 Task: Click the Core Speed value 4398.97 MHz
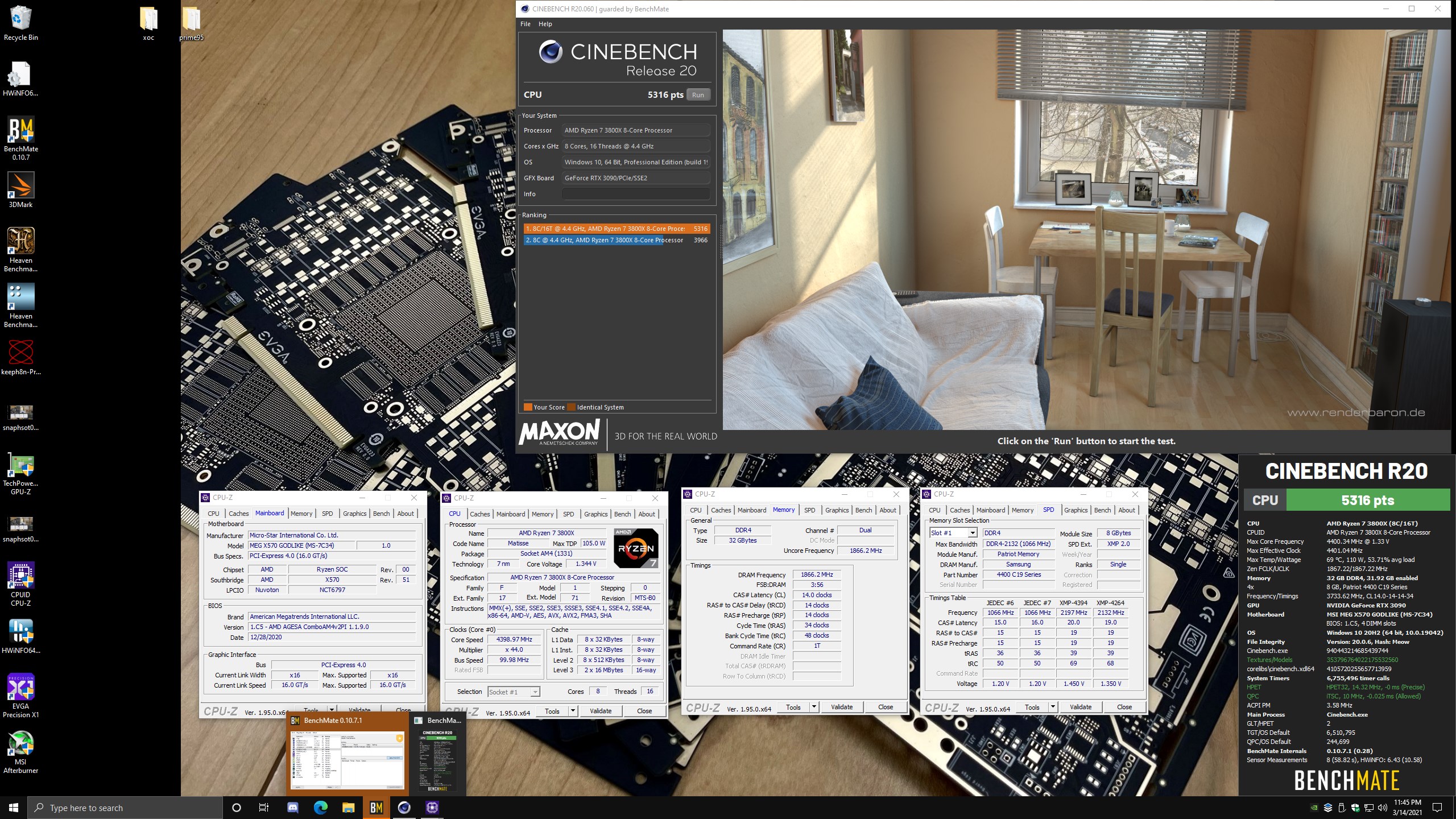click(514, 639)
